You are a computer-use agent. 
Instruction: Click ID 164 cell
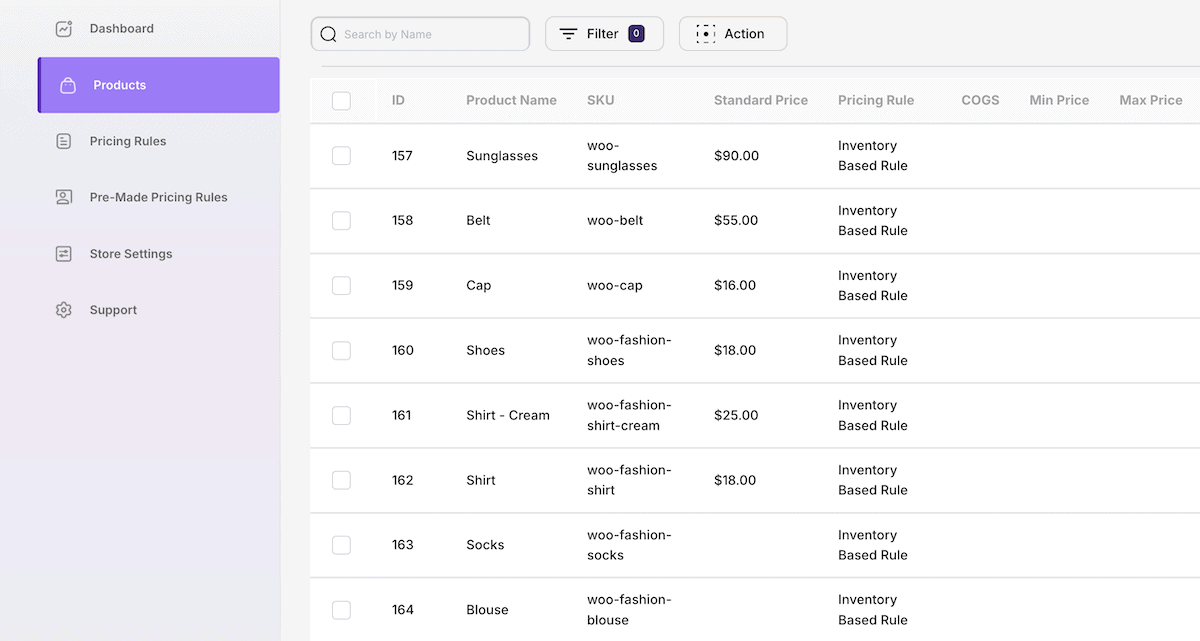(403, 610)
